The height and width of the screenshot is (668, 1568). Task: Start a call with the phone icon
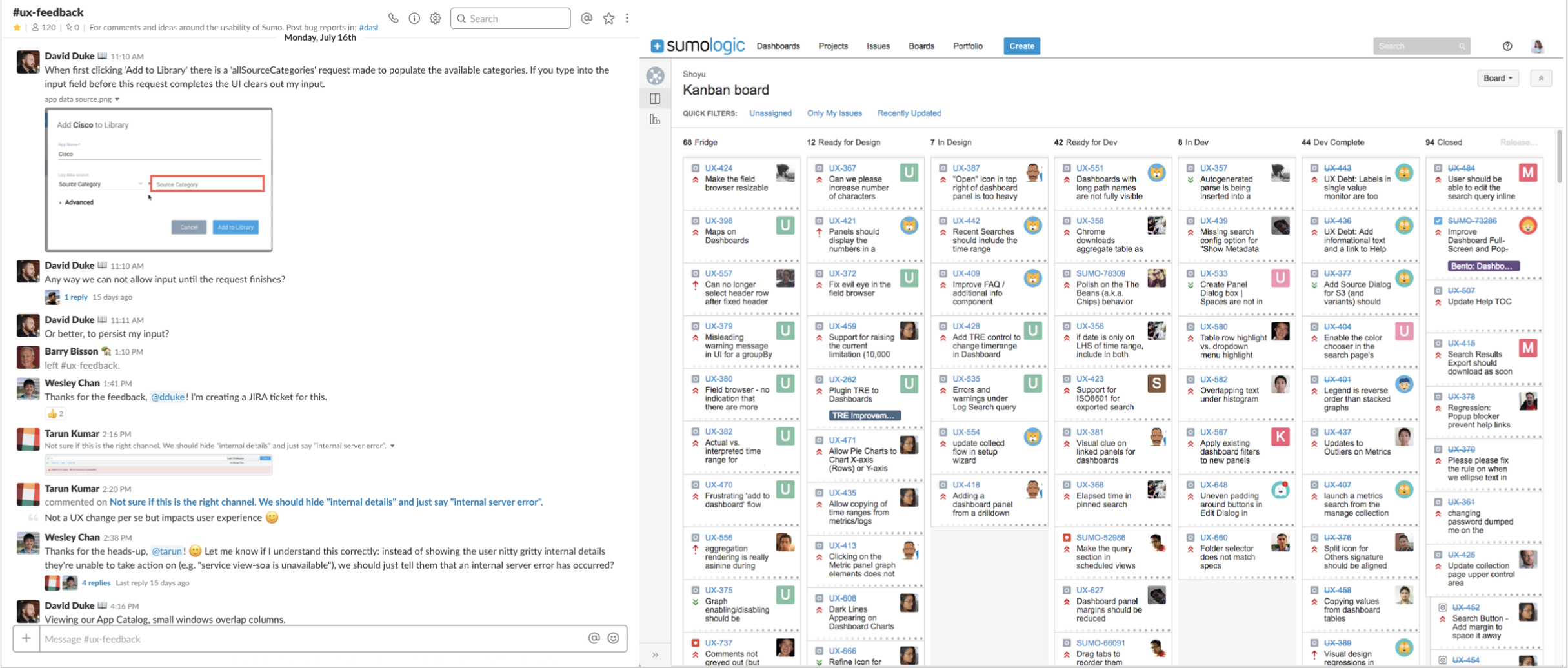393,18
